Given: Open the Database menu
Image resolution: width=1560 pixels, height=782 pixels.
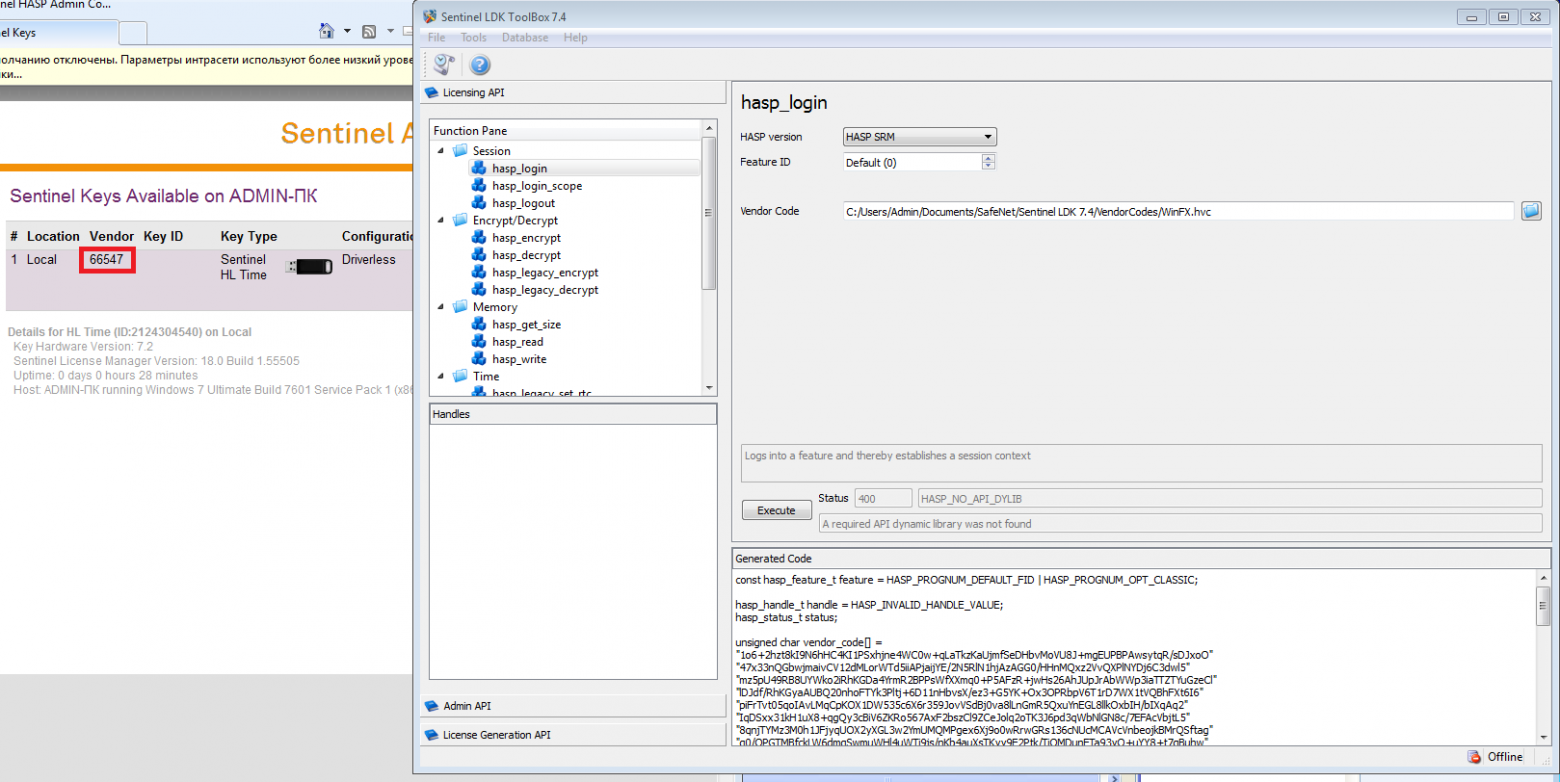Looking at the screenshot, I should click(525, 38).
